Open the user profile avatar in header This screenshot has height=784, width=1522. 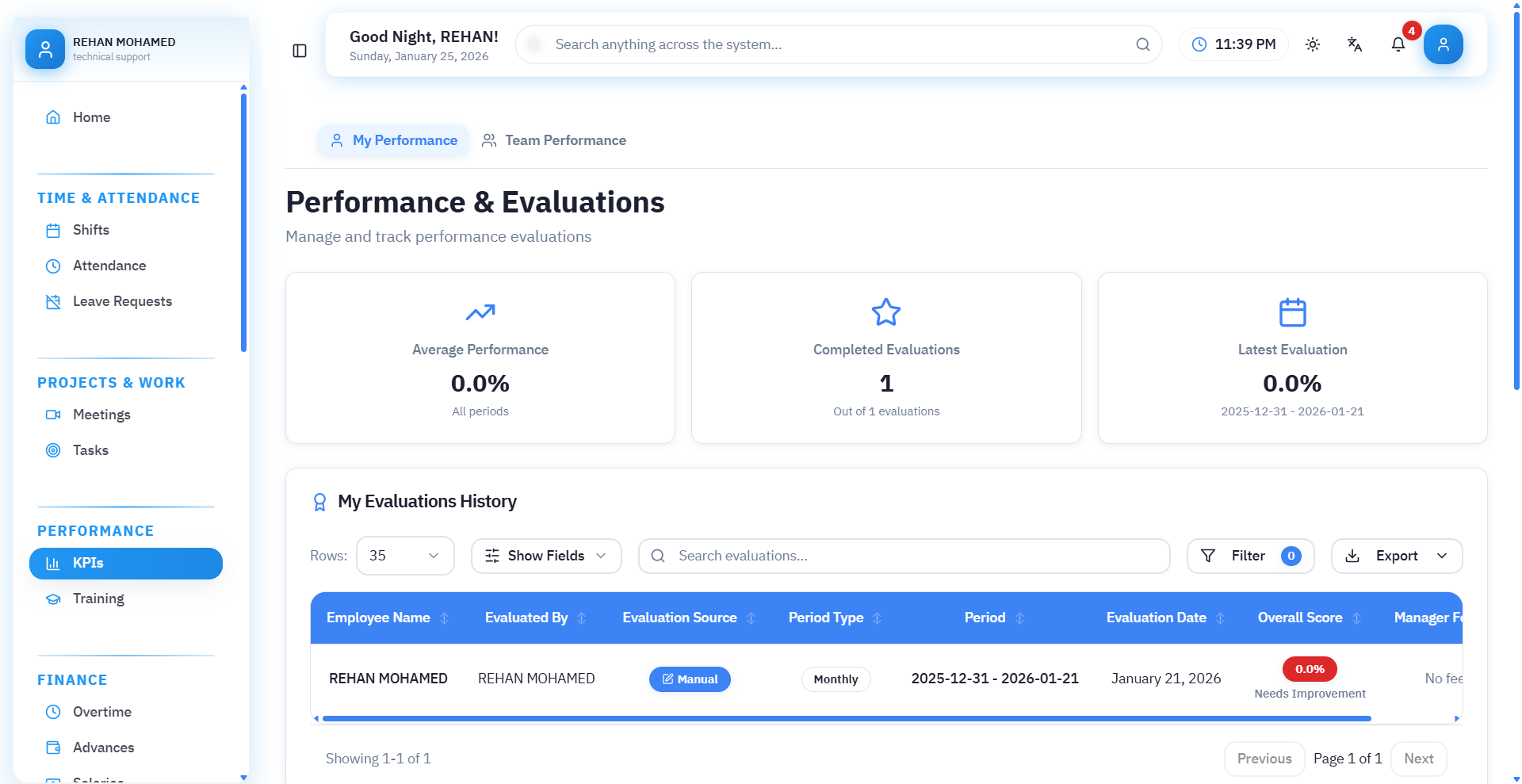point(1443,44)
